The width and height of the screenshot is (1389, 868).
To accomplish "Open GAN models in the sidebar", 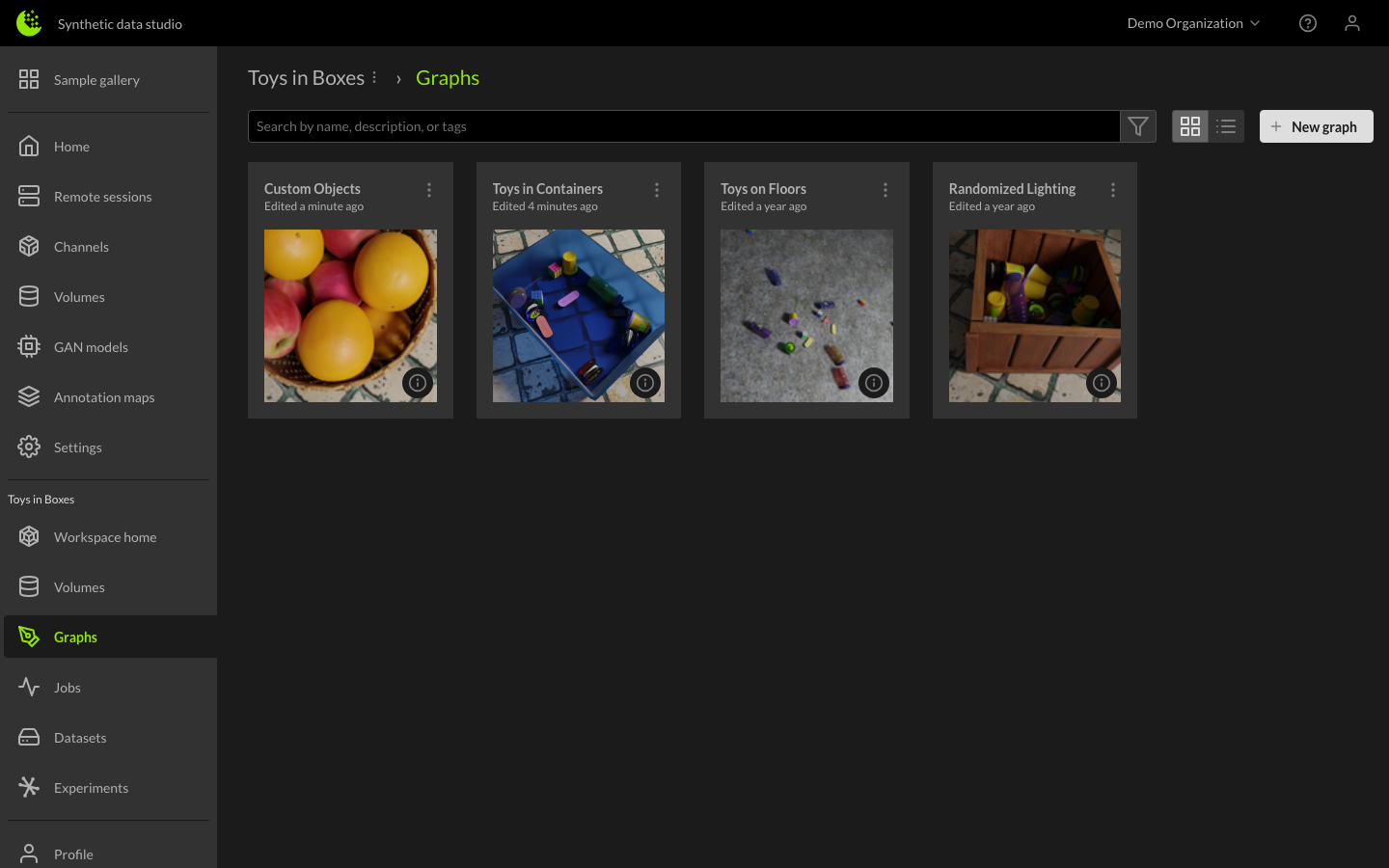I will (91, 347).
